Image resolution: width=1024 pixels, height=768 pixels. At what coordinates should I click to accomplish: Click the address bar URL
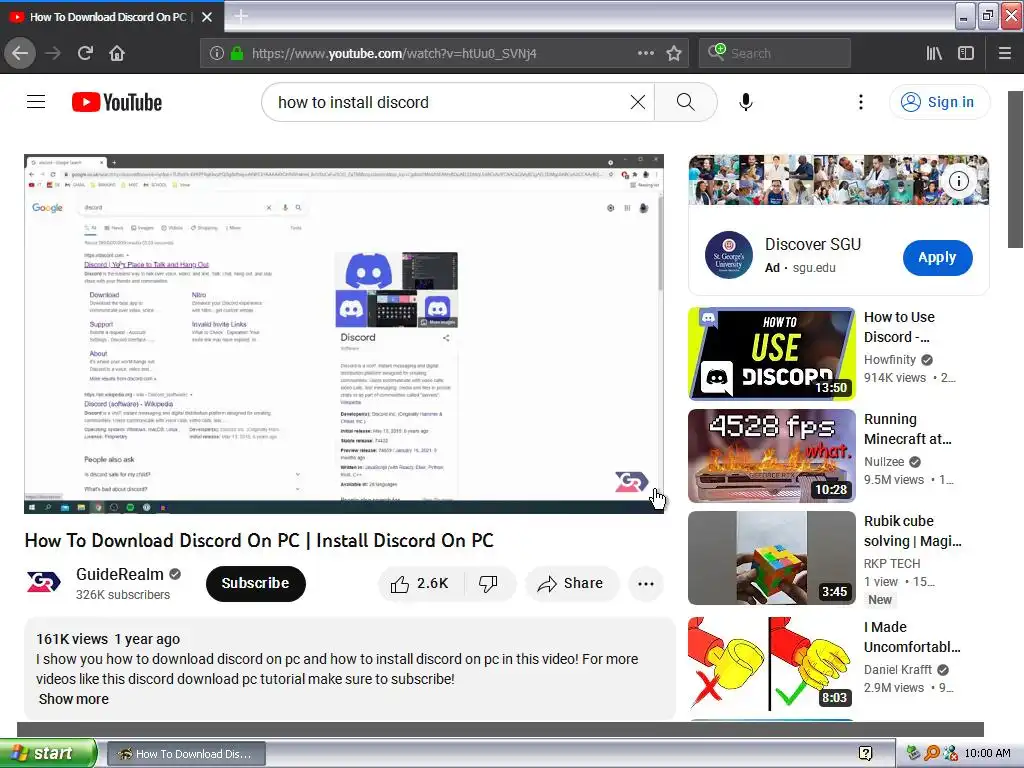click(x=394, y=54)
